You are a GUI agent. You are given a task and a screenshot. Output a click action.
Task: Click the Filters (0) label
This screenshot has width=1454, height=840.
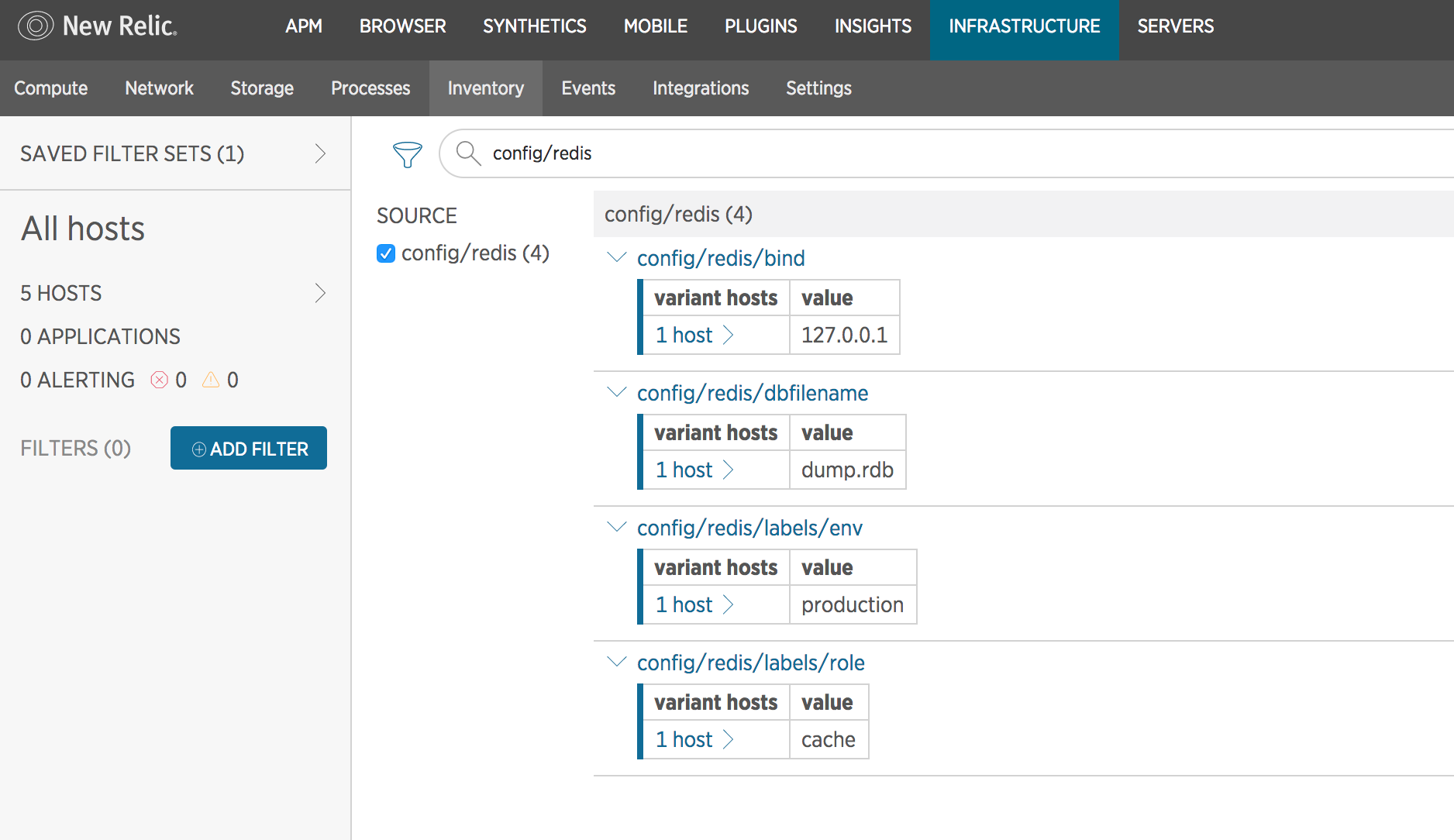pyautogui.click(x=75, y=448)
